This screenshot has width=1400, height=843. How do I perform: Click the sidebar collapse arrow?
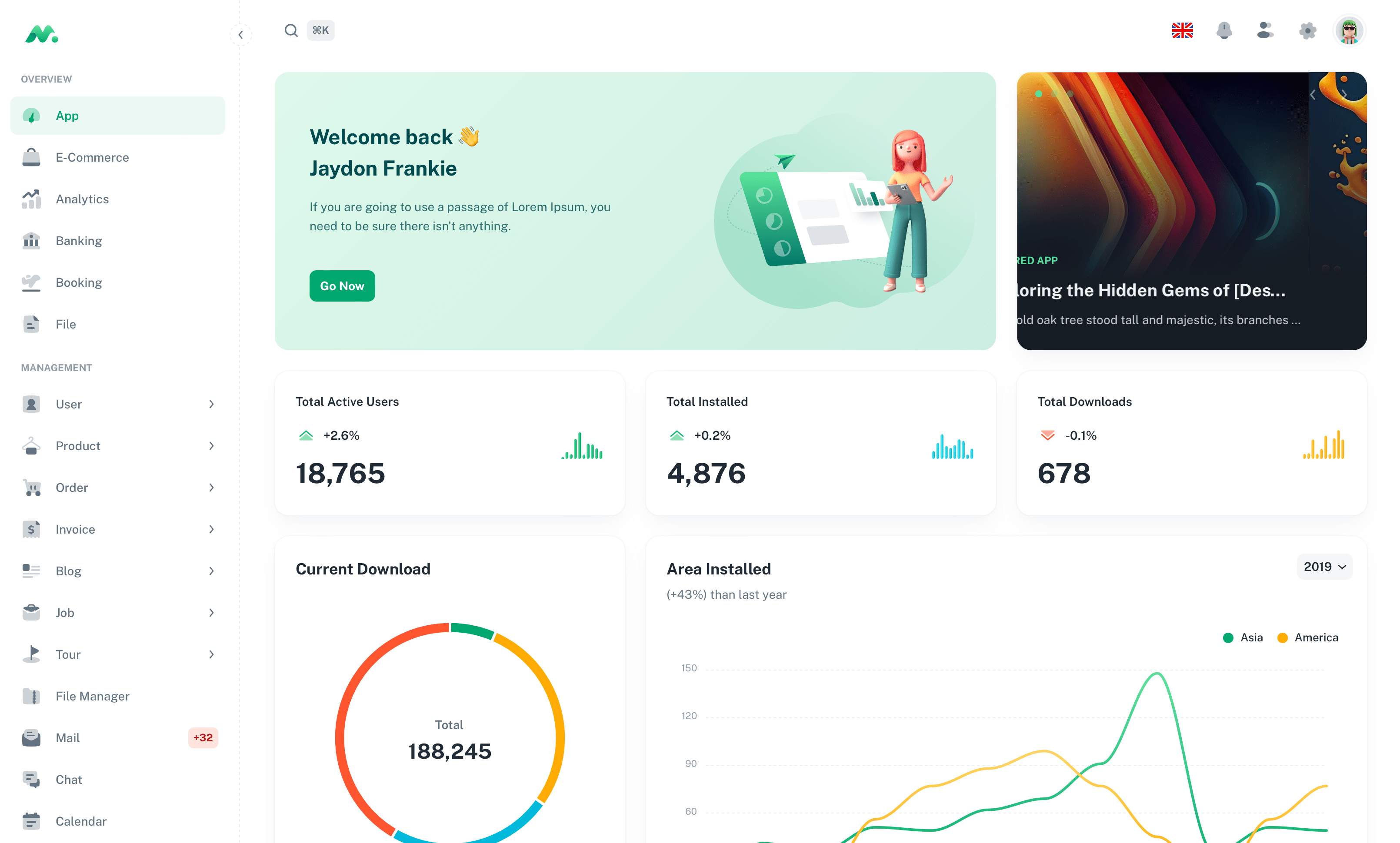(240, 34)
